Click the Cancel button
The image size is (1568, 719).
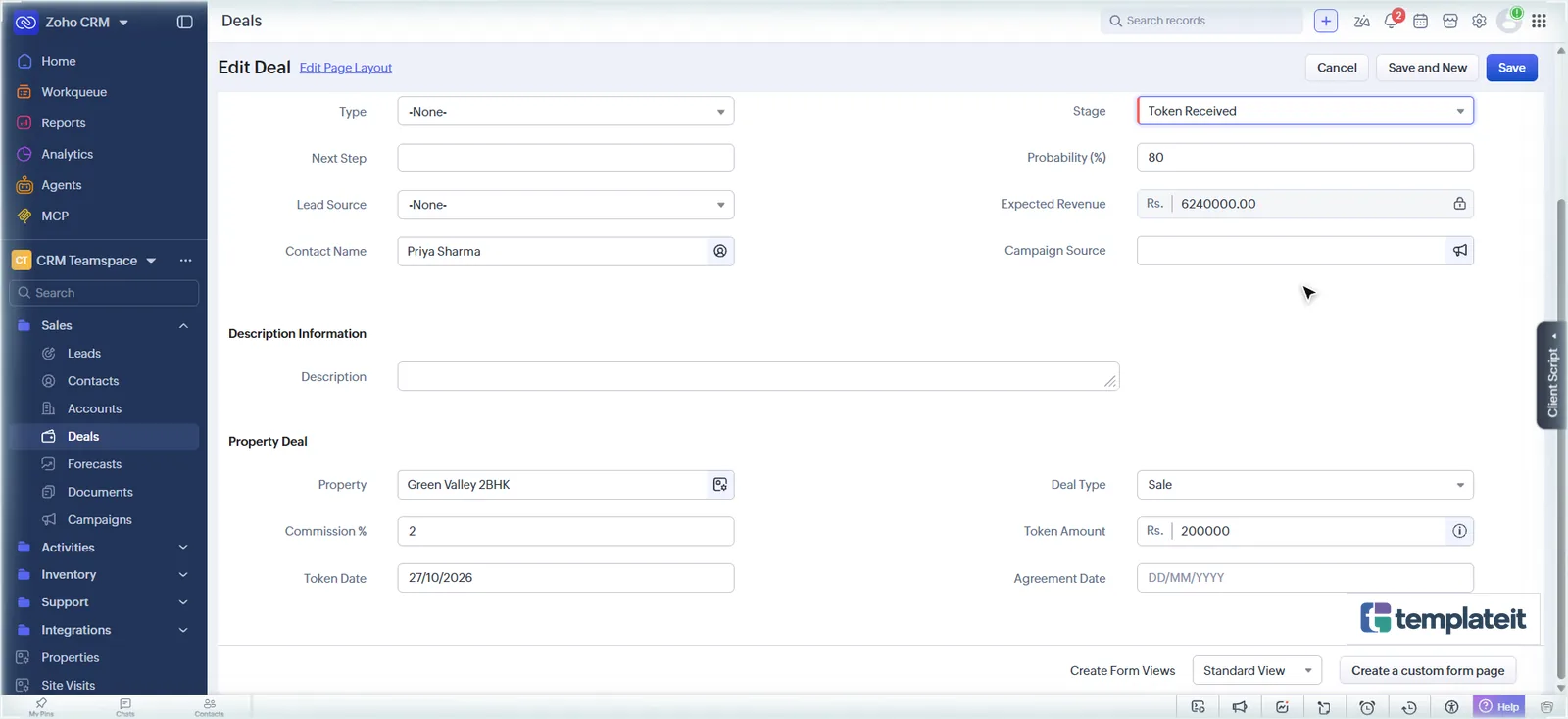pyautogui.click(x=1337, y=68)
